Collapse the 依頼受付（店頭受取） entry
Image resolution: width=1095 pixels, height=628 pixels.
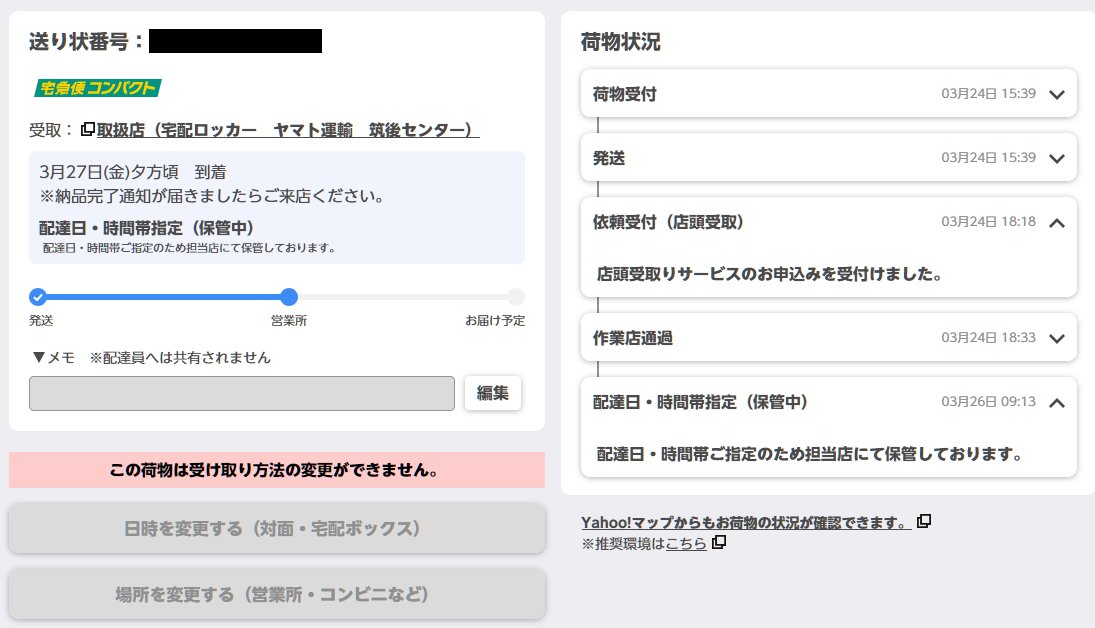click(x=1056, y=223)
